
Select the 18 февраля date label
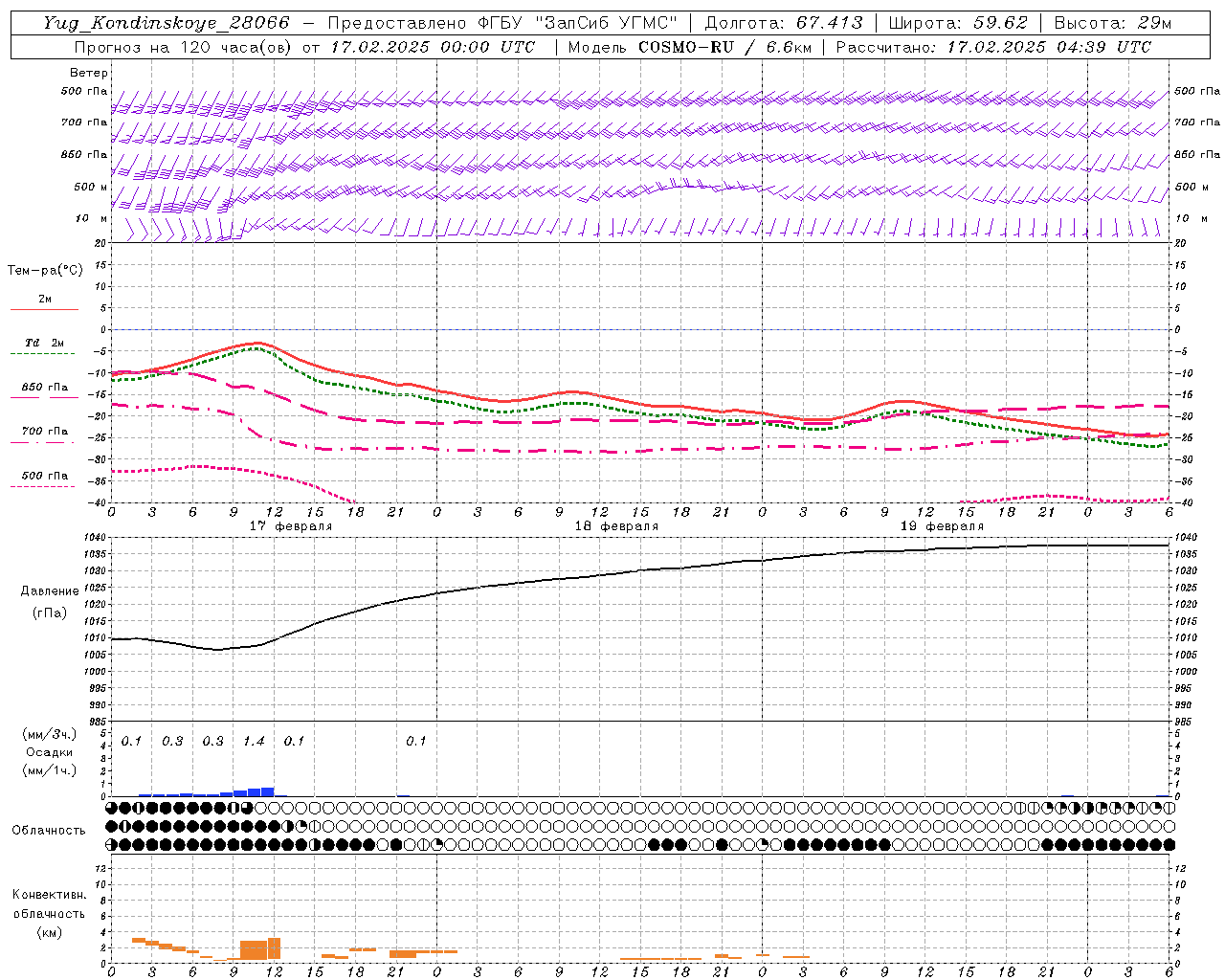[616, 526]
